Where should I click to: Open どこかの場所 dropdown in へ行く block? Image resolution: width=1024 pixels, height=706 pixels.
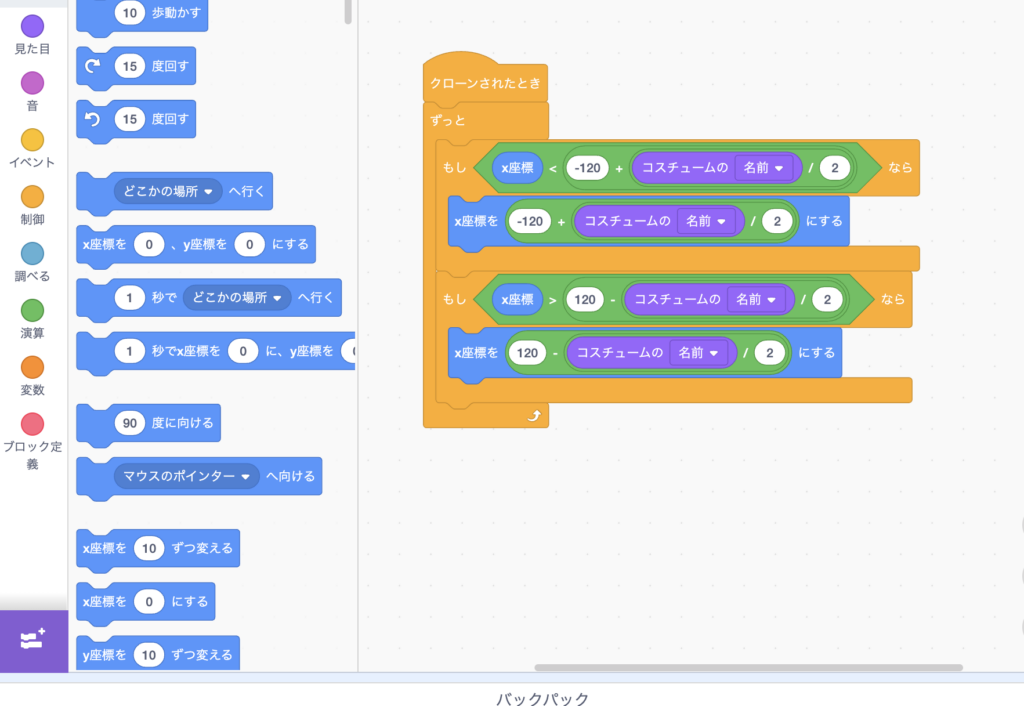[168, 191]
